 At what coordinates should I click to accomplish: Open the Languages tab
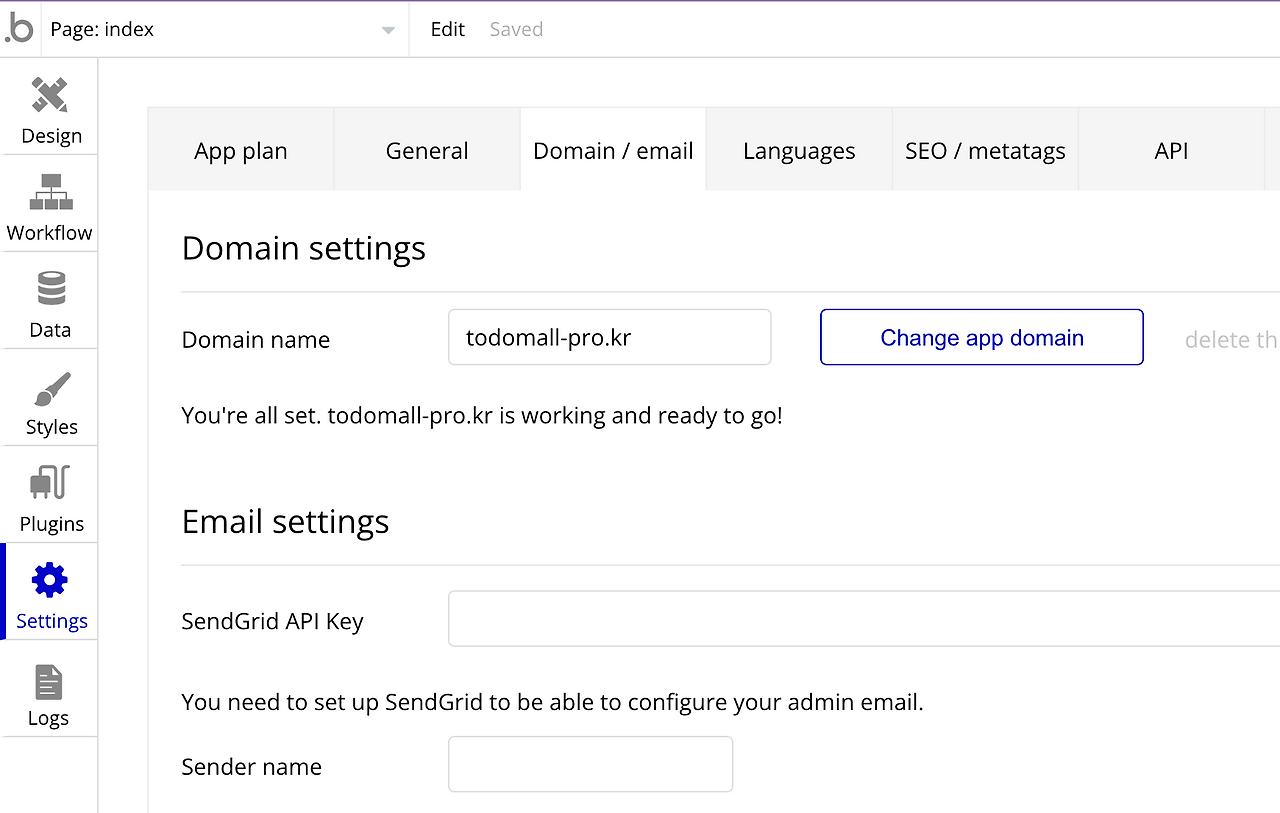pyautogui.click(x=799, y=151)
